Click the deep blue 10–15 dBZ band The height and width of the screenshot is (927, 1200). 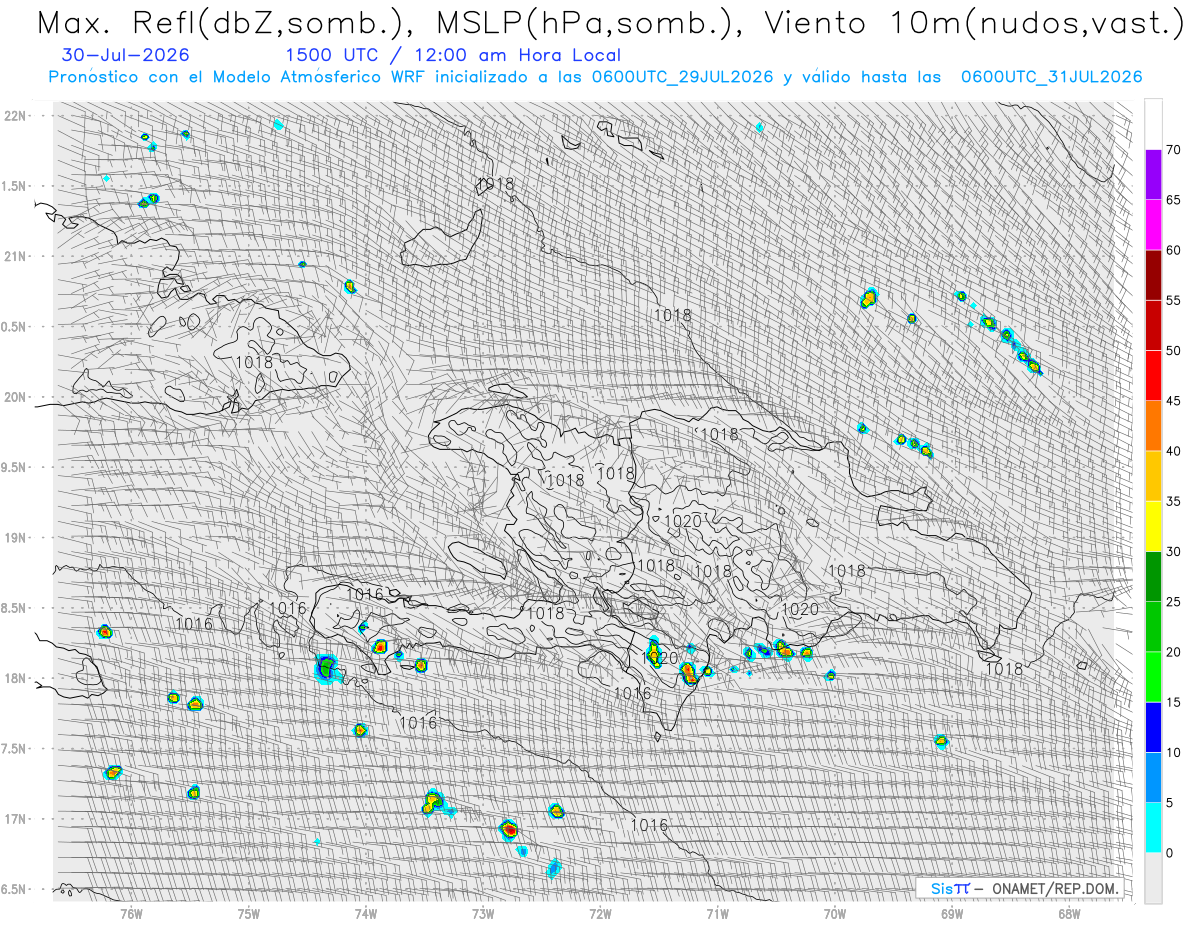(x=1153, y=727)
